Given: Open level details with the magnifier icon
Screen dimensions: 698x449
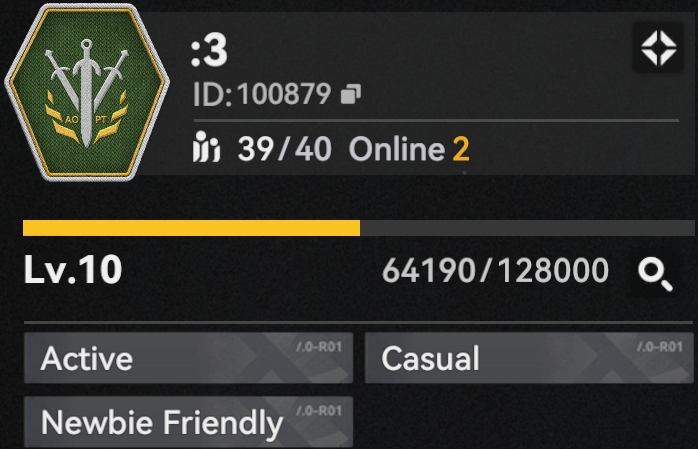Looking at the screenshot, I should [x=655, y=275].
